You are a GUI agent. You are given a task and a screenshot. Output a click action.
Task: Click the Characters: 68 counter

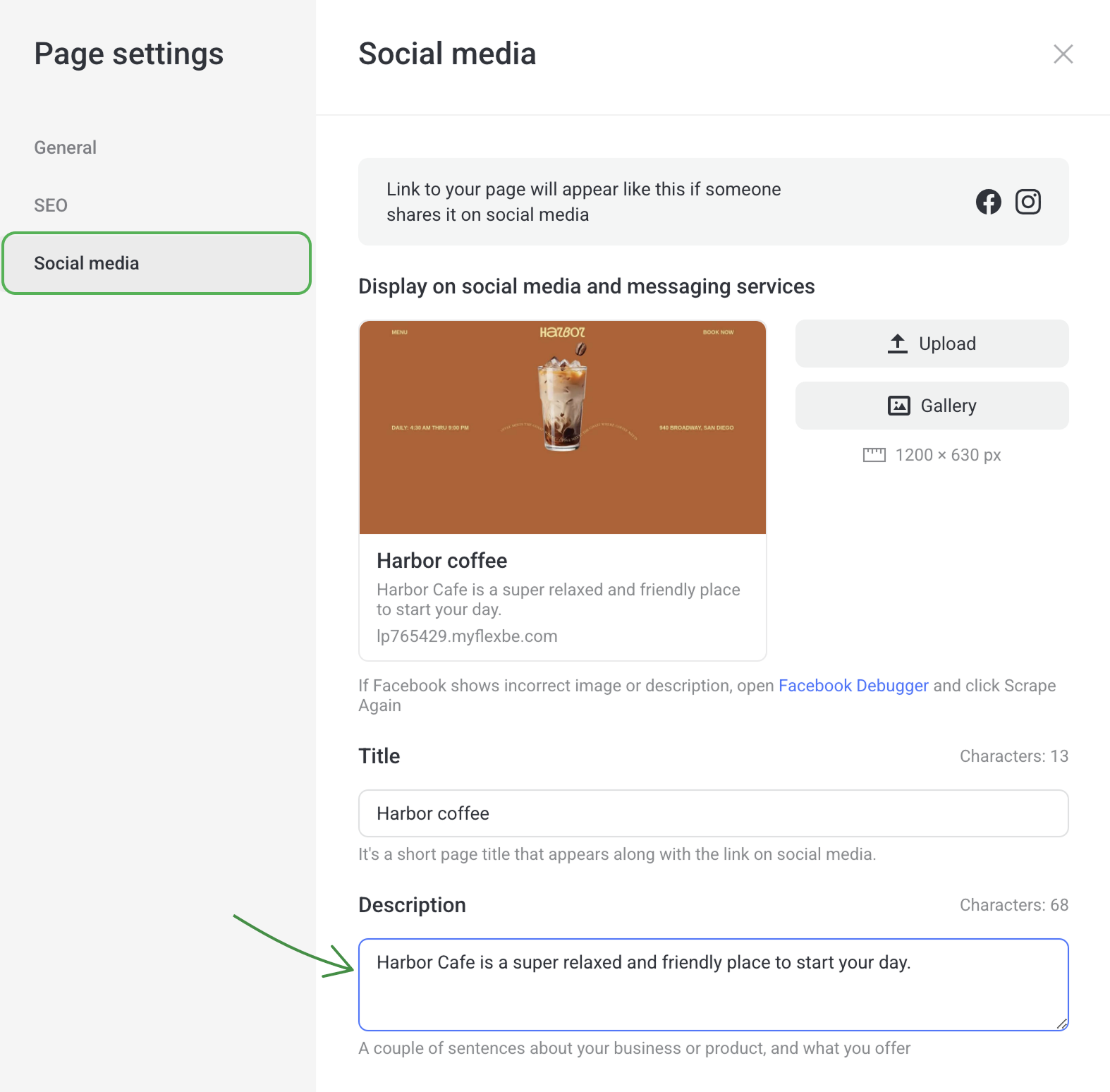(x=1013, y=905)
